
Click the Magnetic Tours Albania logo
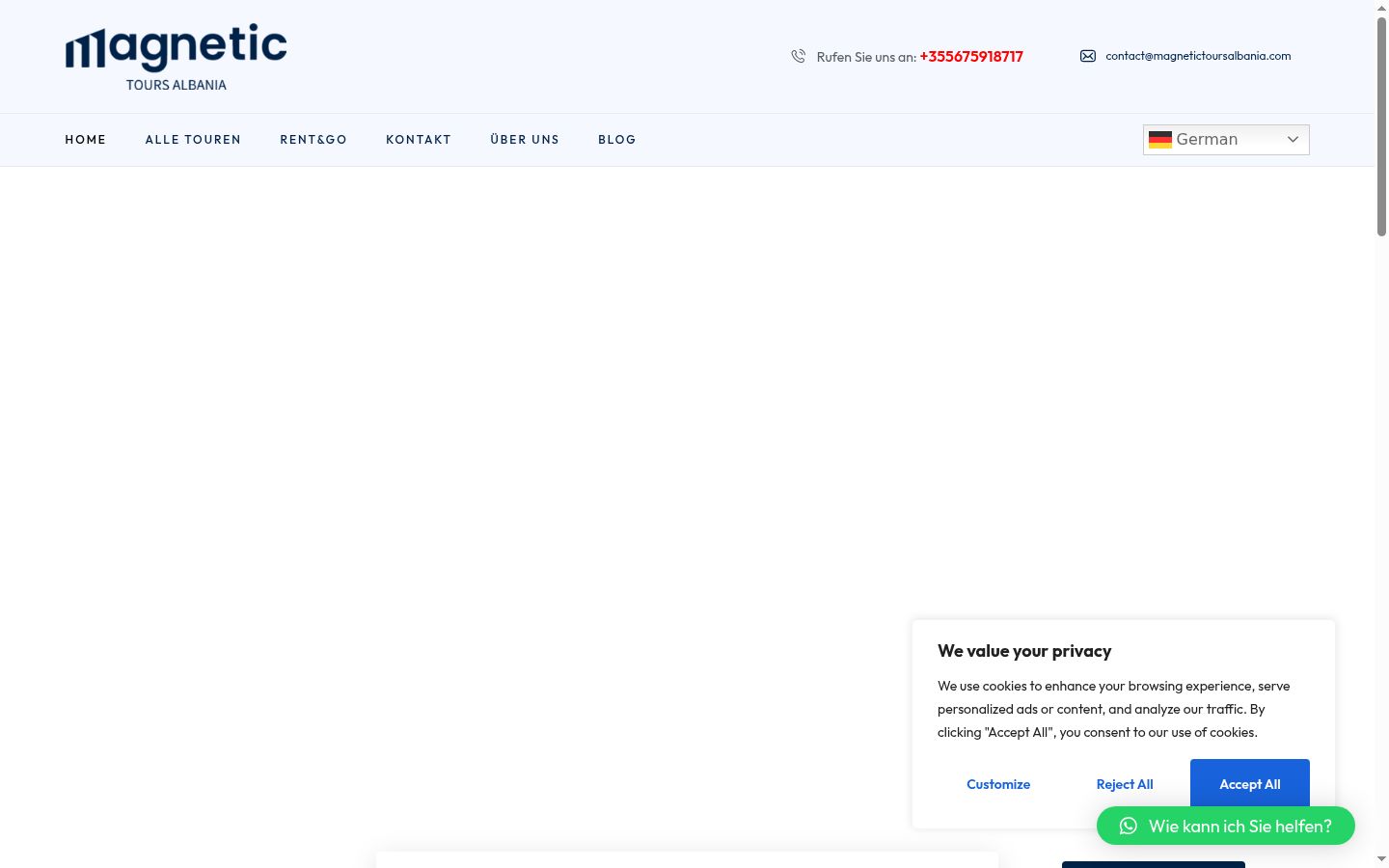[x=176, y=58]
